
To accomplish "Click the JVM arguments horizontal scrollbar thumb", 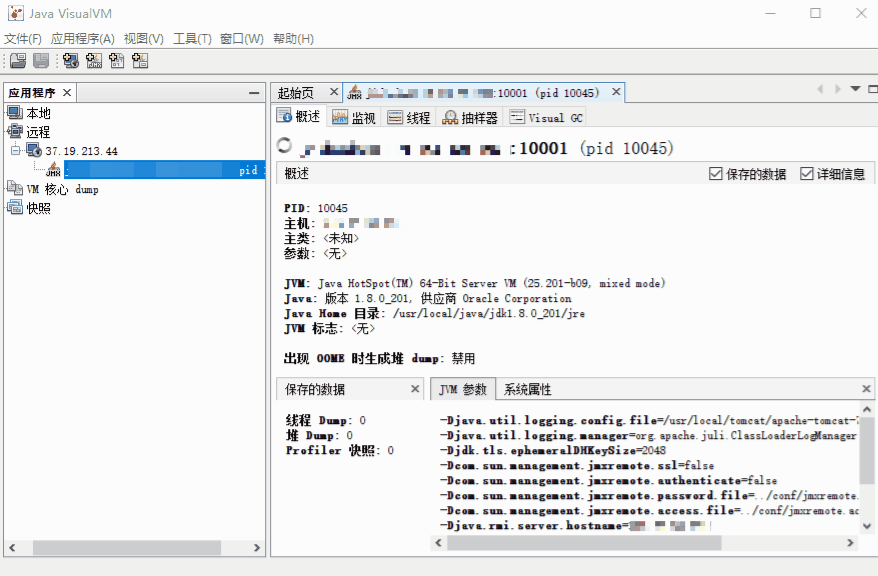I will tap(584, 542).
